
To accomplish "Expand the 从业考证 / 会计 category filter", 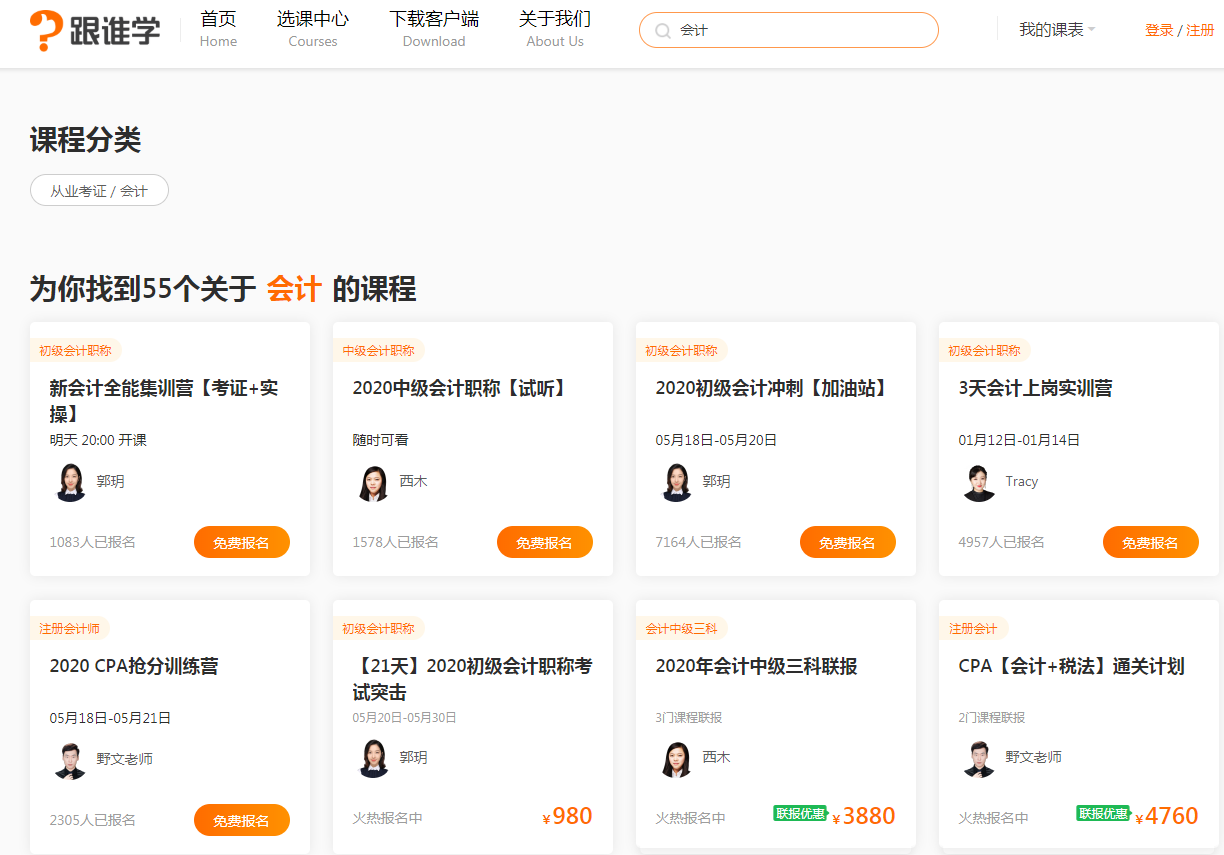I will [99, 190].
